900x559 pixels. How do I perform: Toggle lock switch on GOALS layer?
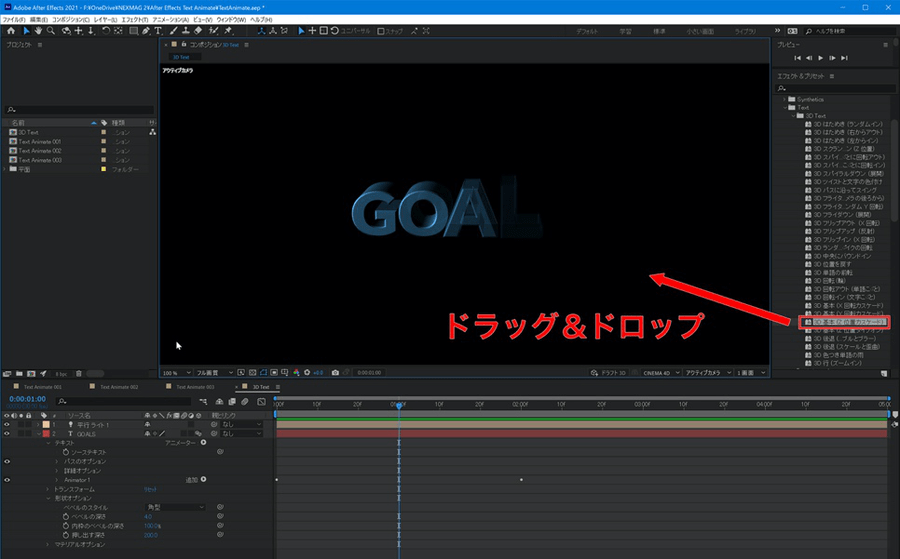click(28, 434)
